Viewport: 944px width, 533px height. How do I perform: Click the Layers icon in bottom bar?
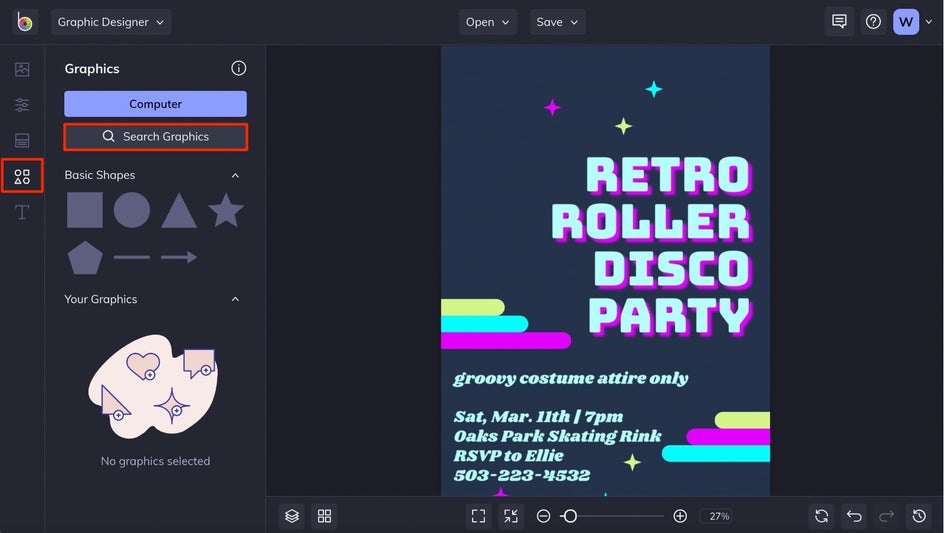click(x=292, y=516)
